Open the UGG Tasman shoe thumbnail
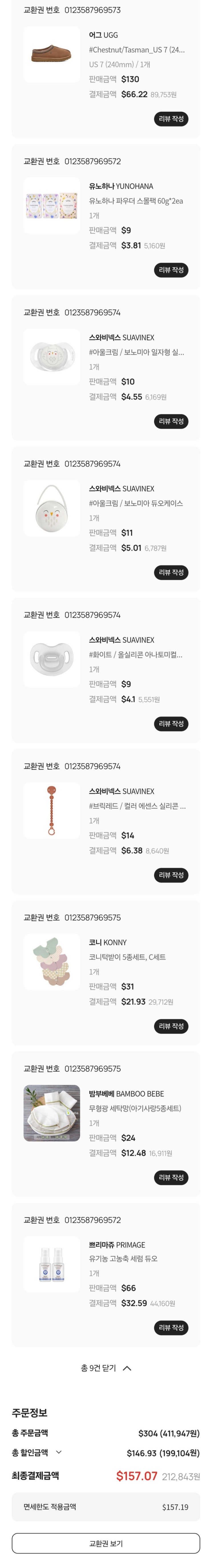 [x=52, y=54]
